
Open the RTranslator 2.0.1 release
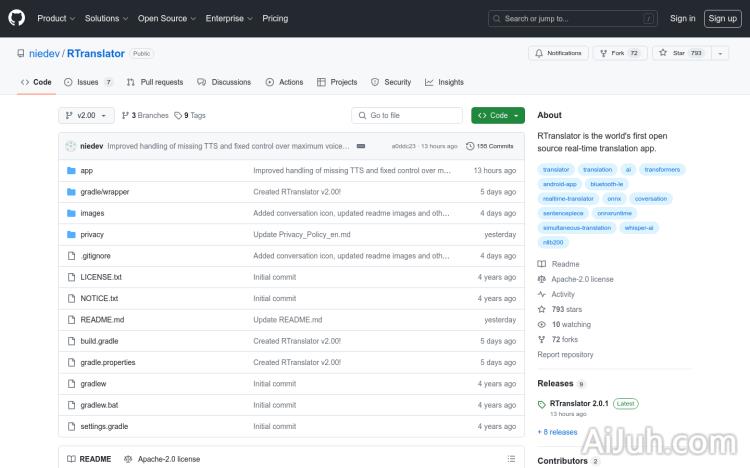[x=579, y=404]
